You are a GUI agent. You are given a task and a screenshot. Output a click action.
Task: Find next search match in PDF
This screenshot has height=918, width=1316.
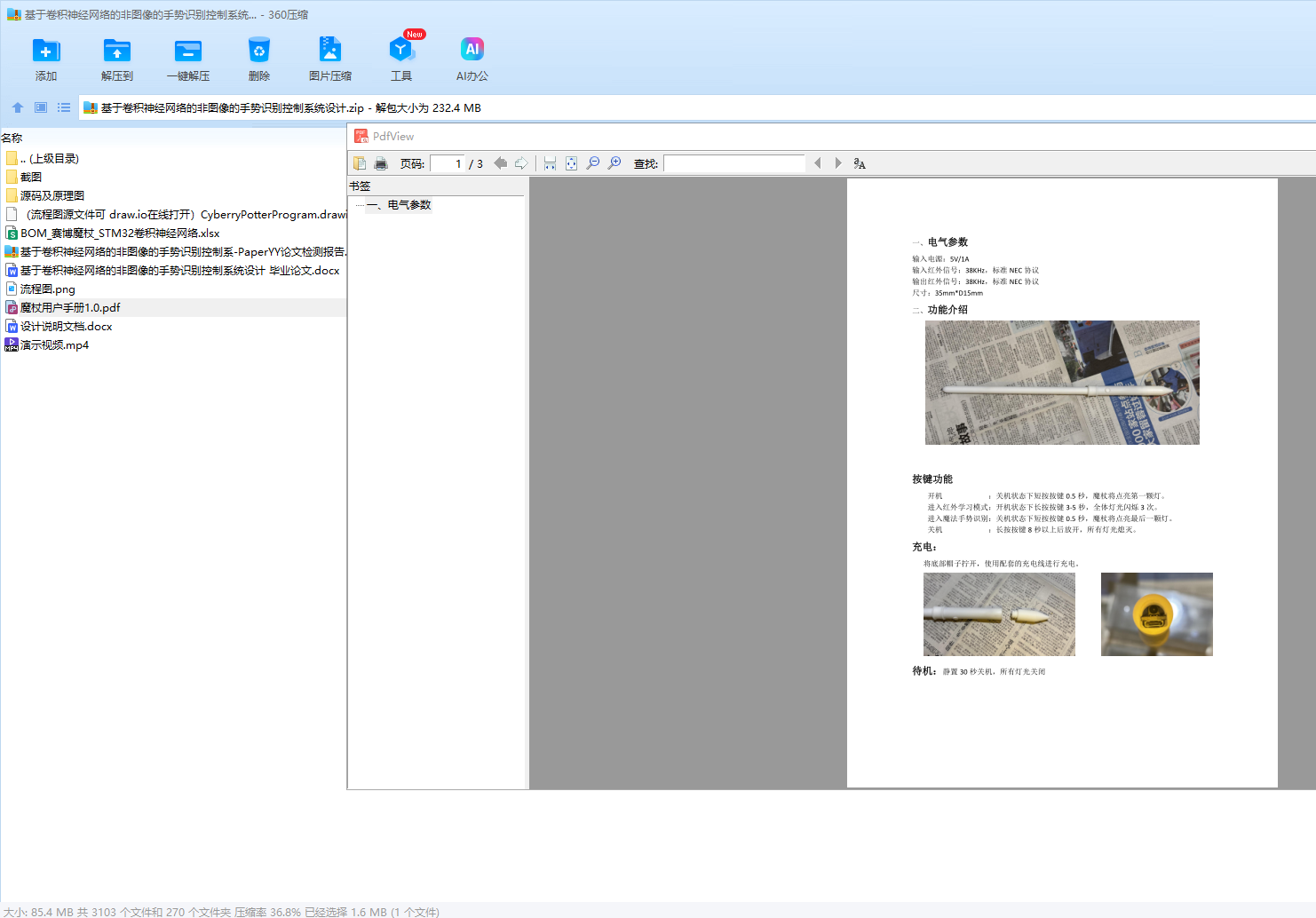click(x=838, y=163)
